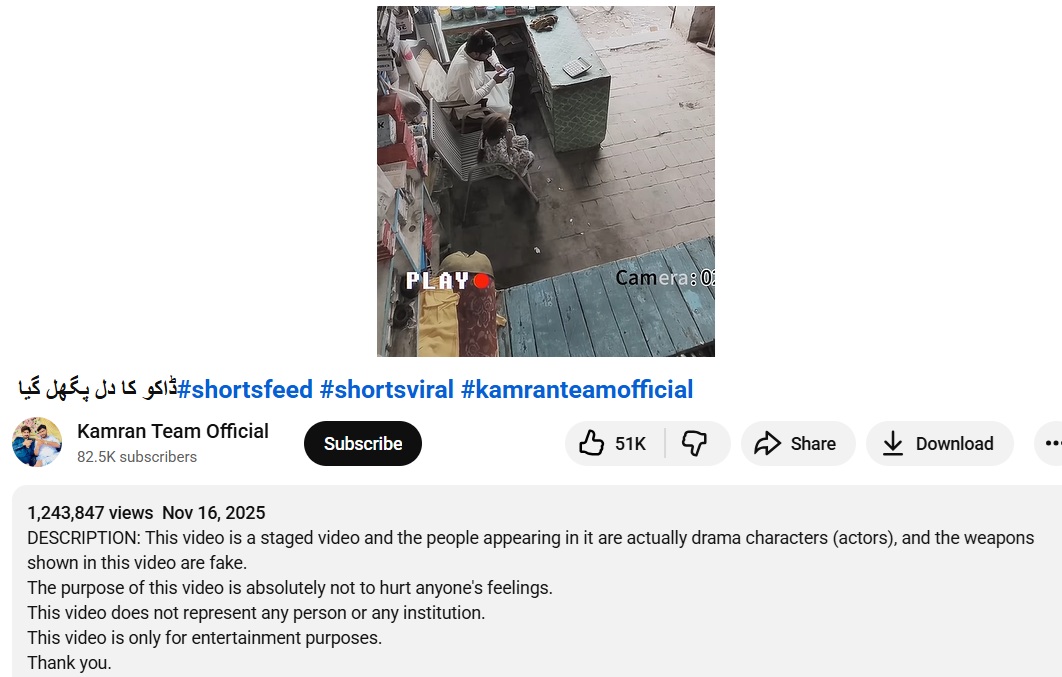The height and width of the screenshot is (677, 1062).
Task: Click the Share button label
Action: pyautogui.click(x=813, y=443)
